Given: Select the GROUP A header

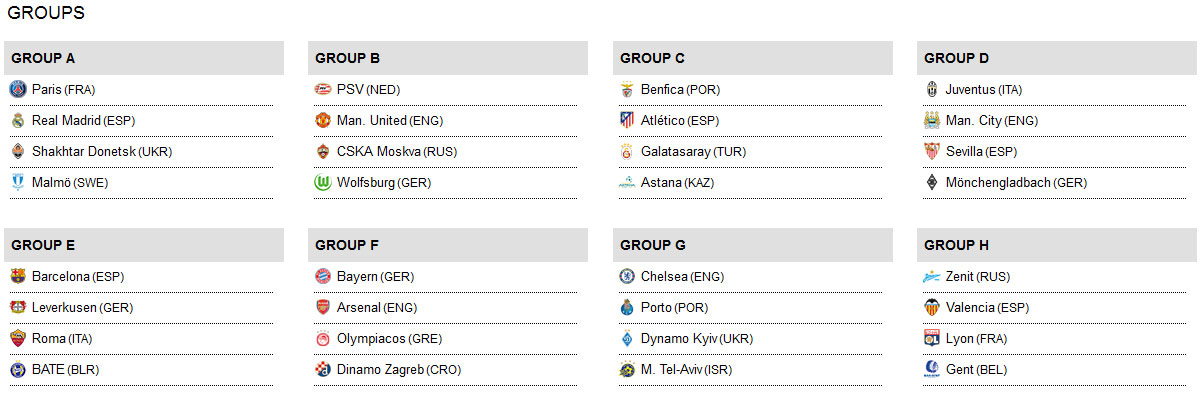Looking at the screenshot, I should click(x=144, y=58).
